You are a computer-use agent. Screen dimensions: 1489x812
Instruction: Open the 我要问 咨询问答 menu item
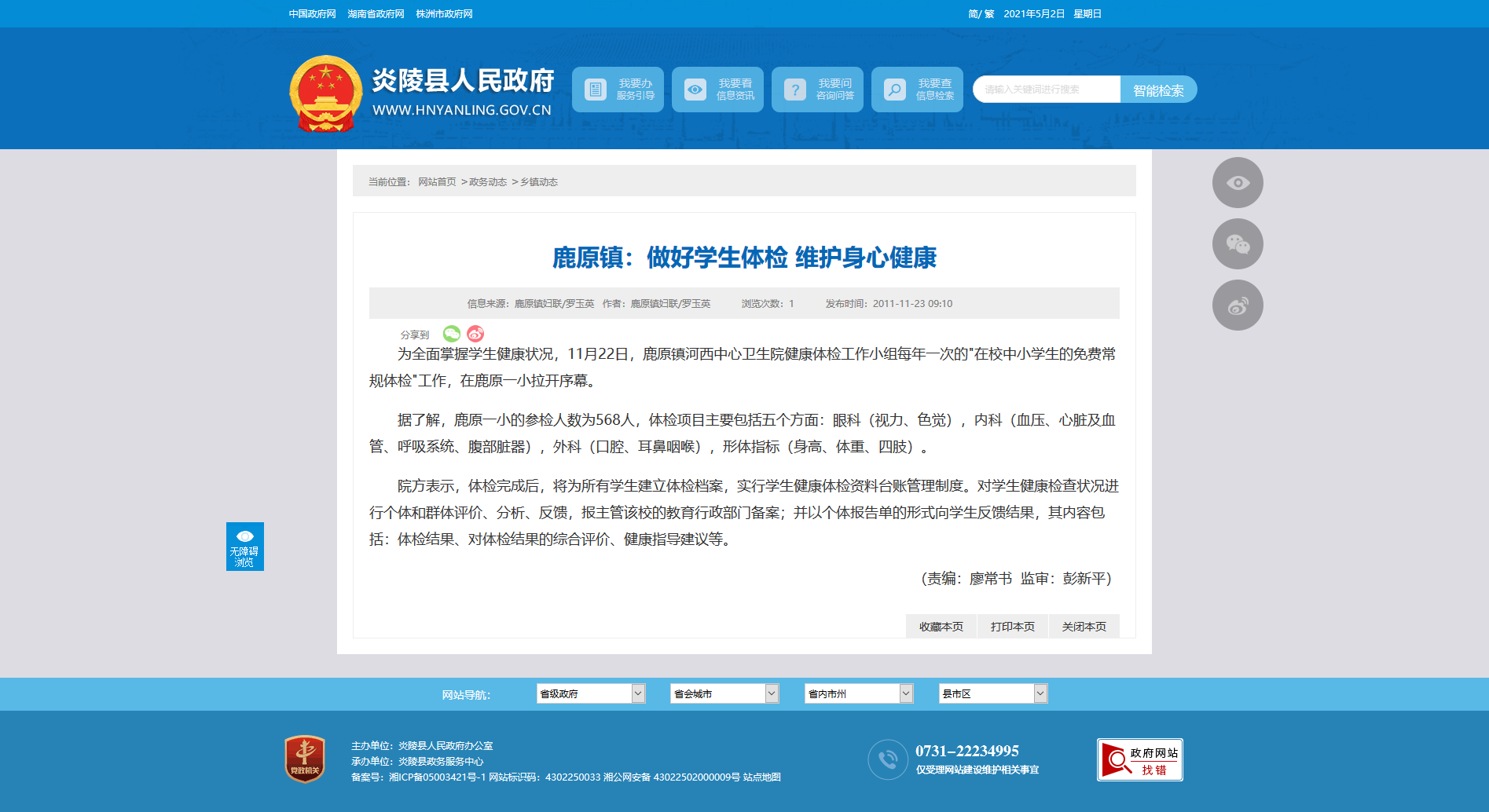click(x=818, y=90)
